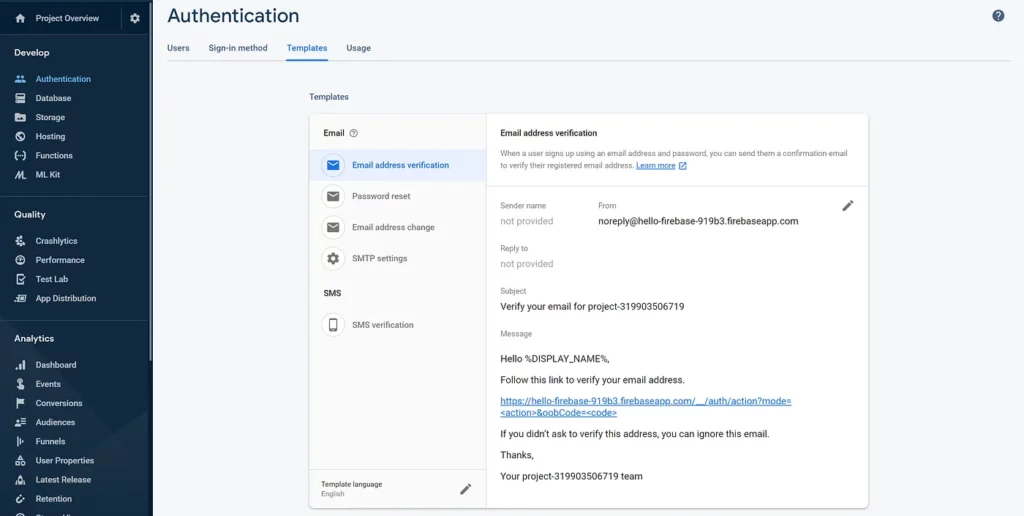The height and width of the screenshot is (516, 1024).
Task: Click the Hosting globe icon
Action: click(x=20, y=137)
